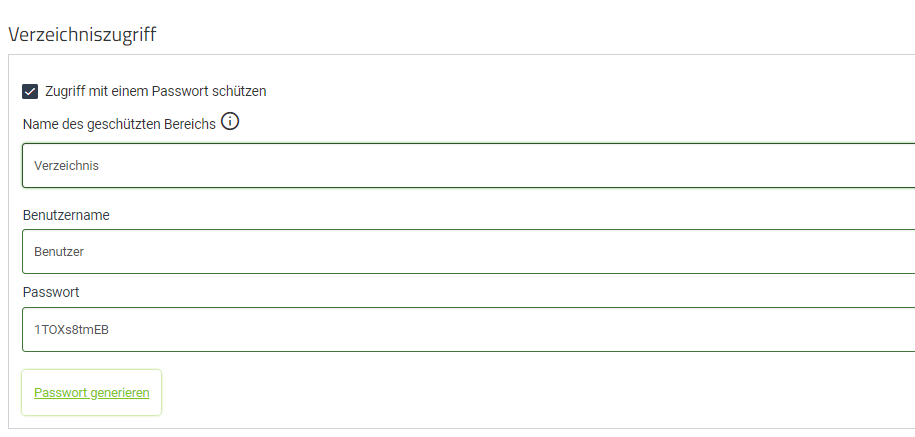Screen dimensions: 915x437
Task: Click the "Passwort" field label
Action: [x=51, y=293]
